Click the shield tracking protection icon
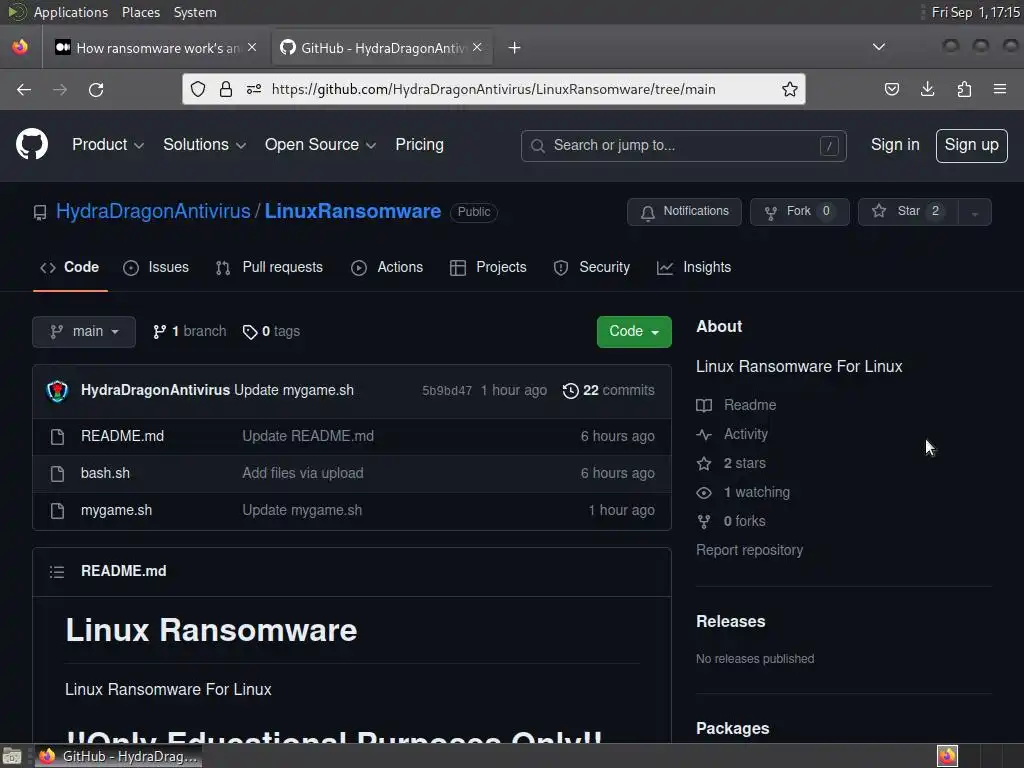Image resolution: width=1024 pixels, height=768 pixels. pos(198,89)
